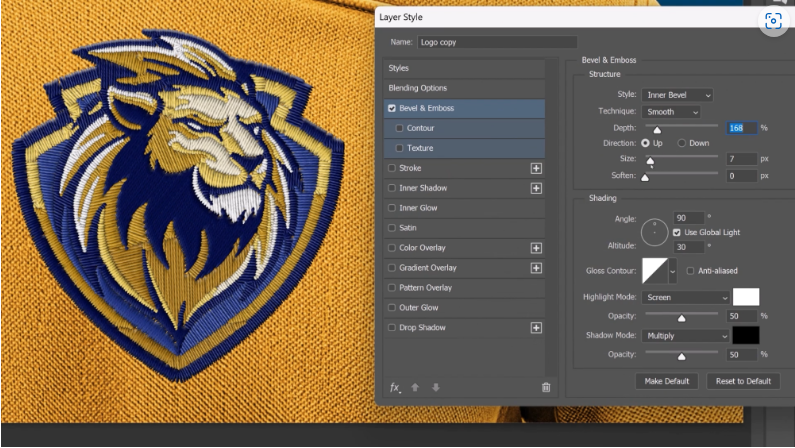Open the fx effects menu icon
This screenshot has height=448, width=795.
coord(395,388)
